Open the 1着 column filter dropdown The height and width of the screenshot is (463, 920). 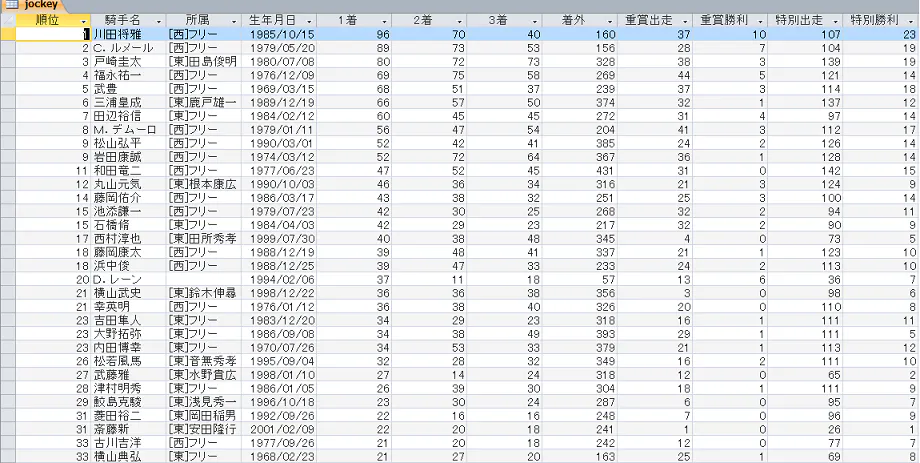pyautogui.click(x=384, y=21)
